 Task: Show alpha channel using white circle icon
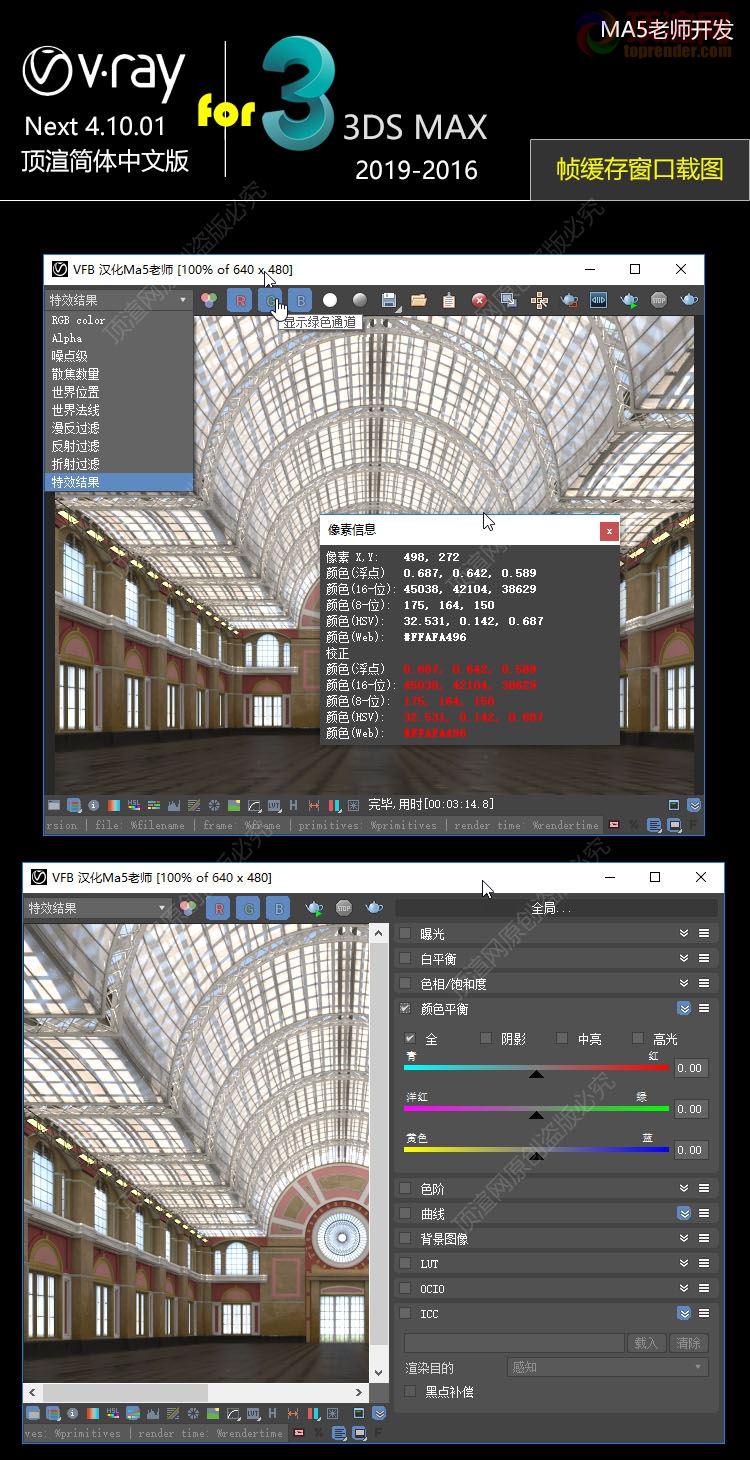[330, 300]
